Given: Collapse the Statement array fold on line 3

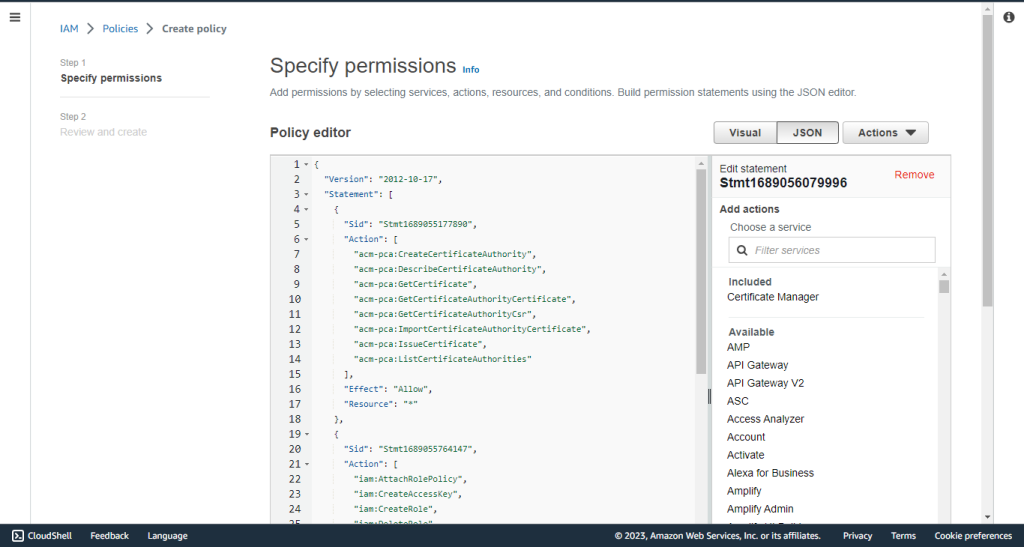Looking at the screenshot, I should coord(306,195).
